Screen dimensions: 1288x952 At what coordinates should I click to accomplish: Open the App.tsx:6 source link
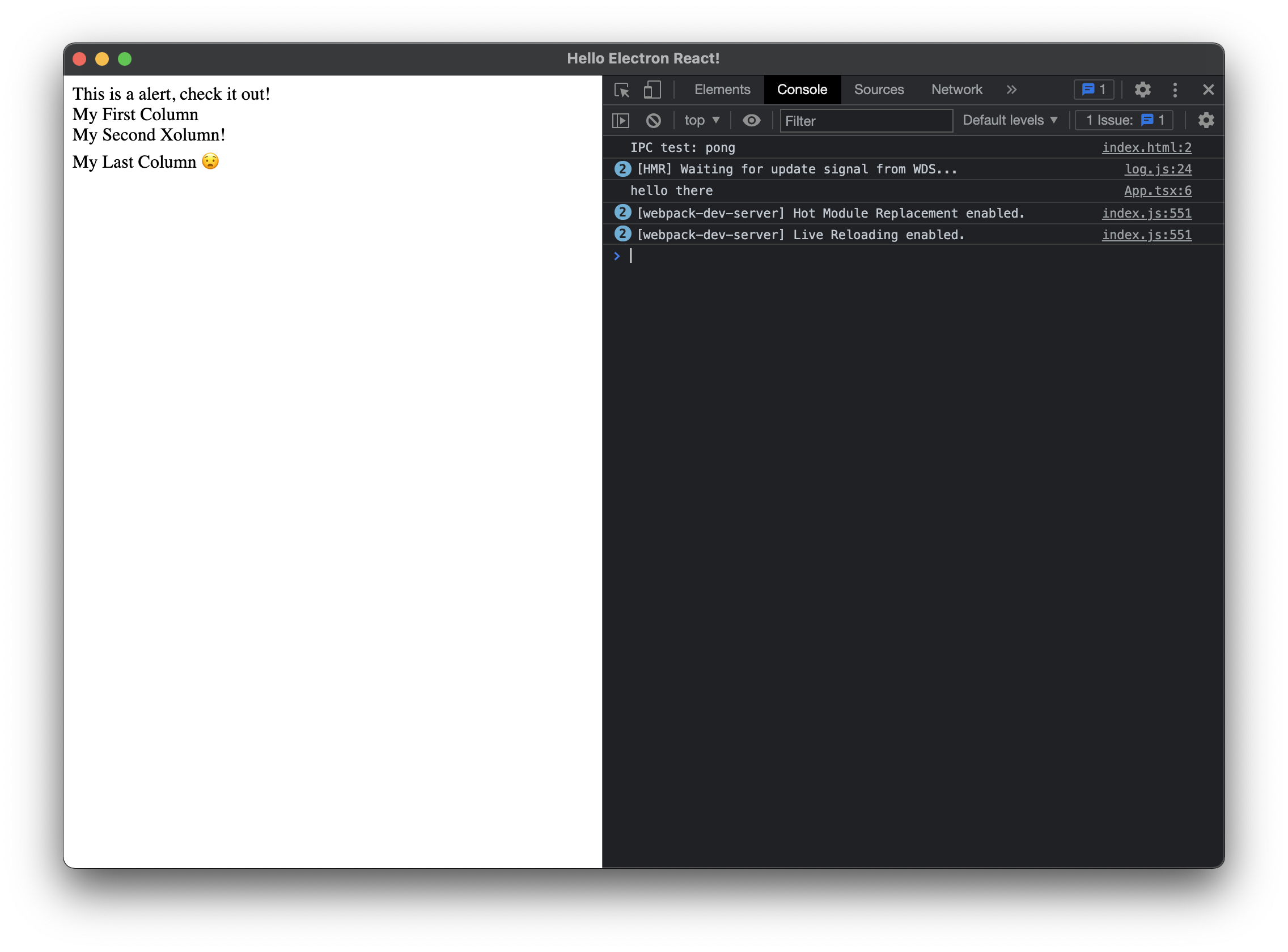point(1157,191)
